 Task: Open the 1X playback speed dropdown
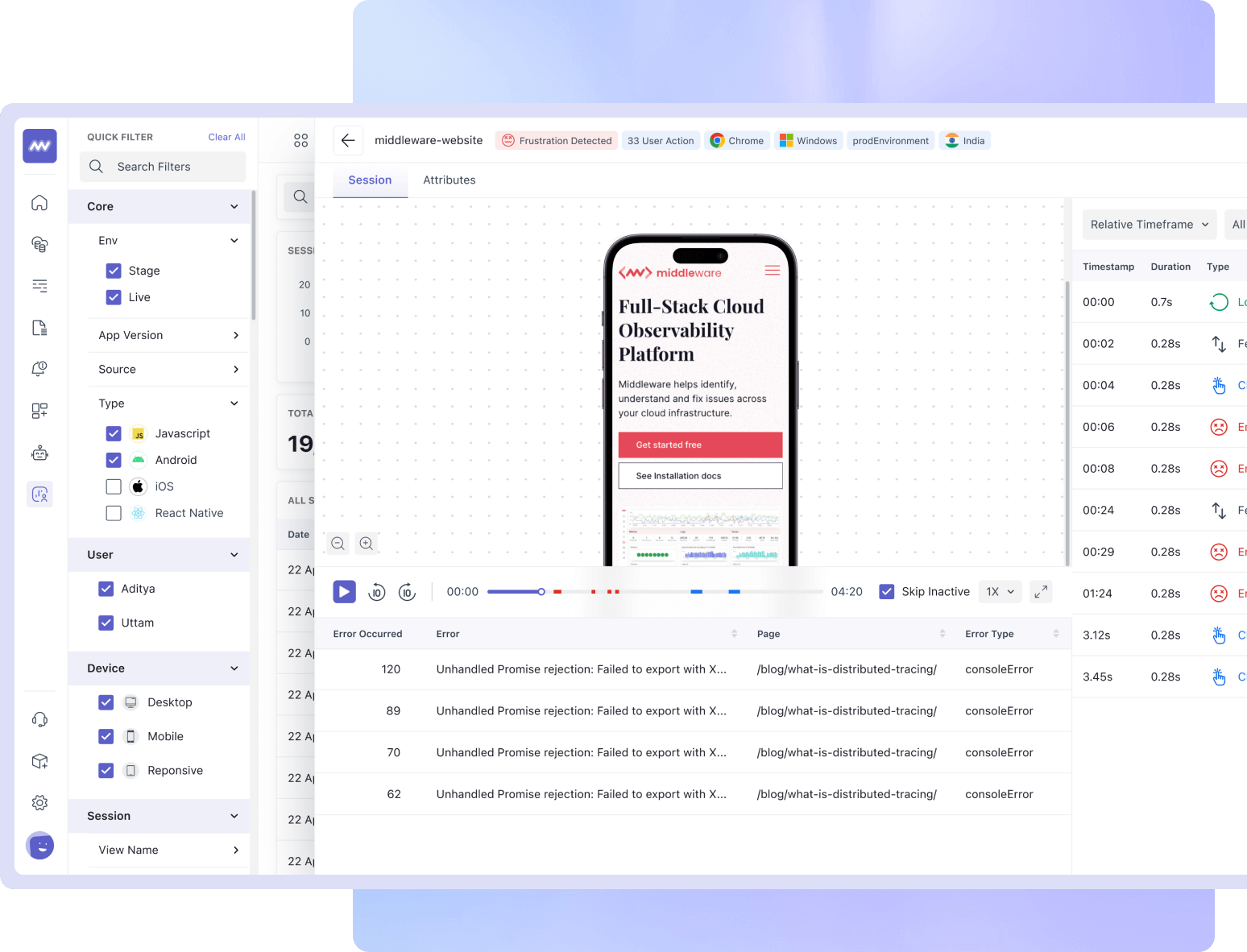[x=1000, y=592]
